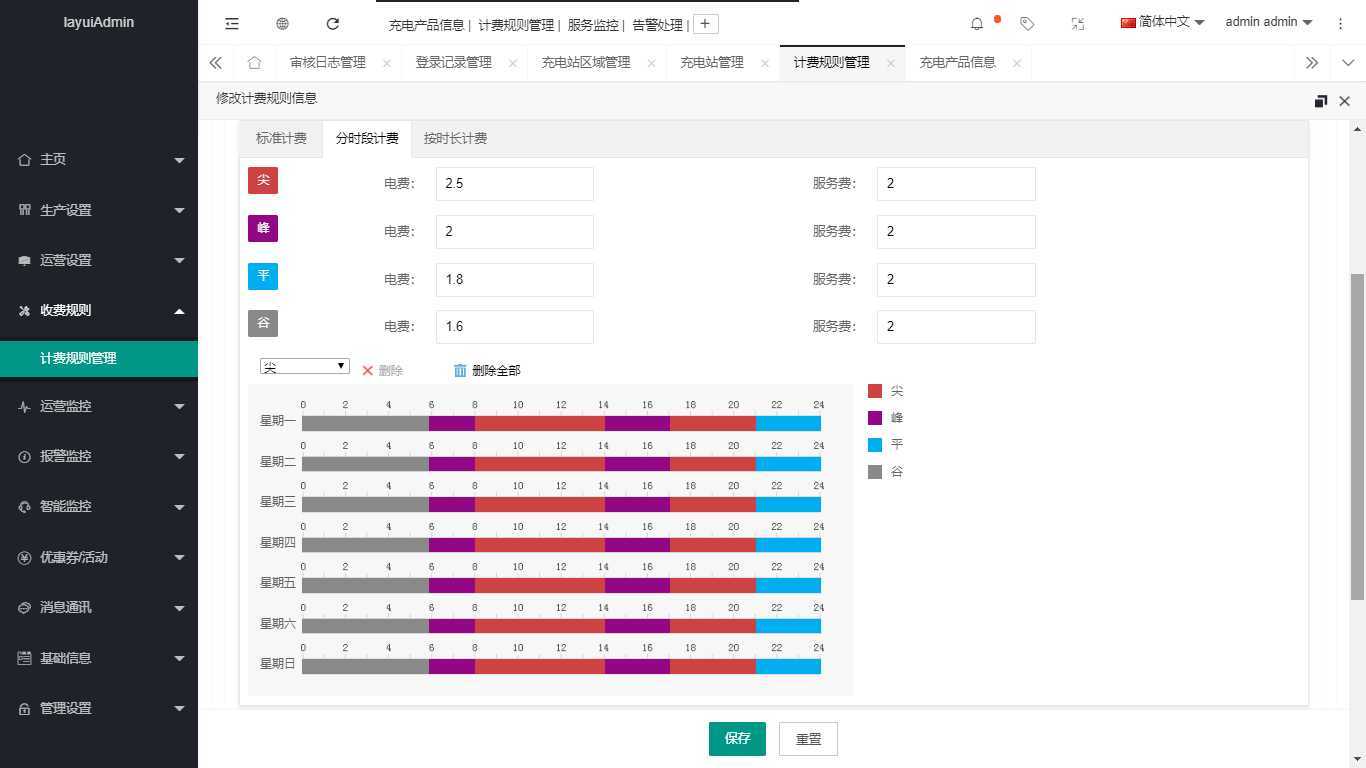This screenshot has height=768, width=1366.
Task: Shift tabs right with double-chevron icon
Action: click(x=1311, y=62)
